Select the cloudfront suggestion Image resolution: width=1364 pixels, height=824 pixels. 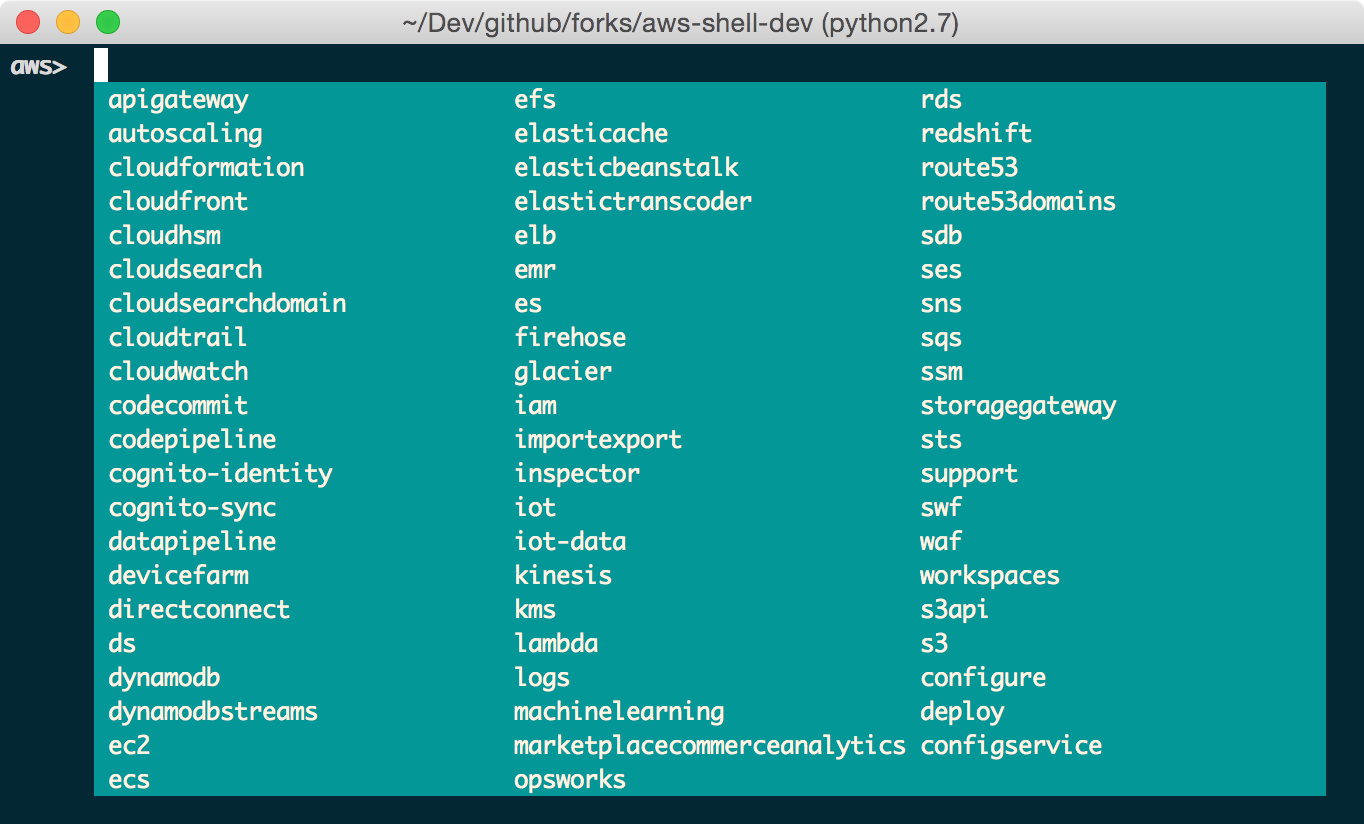(178, 202)
